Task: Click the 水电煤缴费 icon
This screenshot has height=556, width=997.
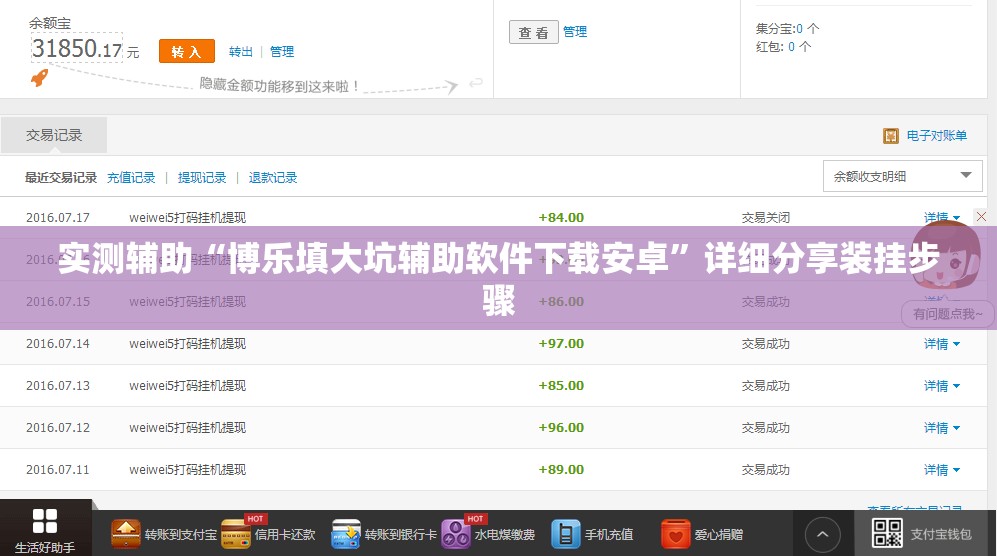Action: click(x=456, y=534)
